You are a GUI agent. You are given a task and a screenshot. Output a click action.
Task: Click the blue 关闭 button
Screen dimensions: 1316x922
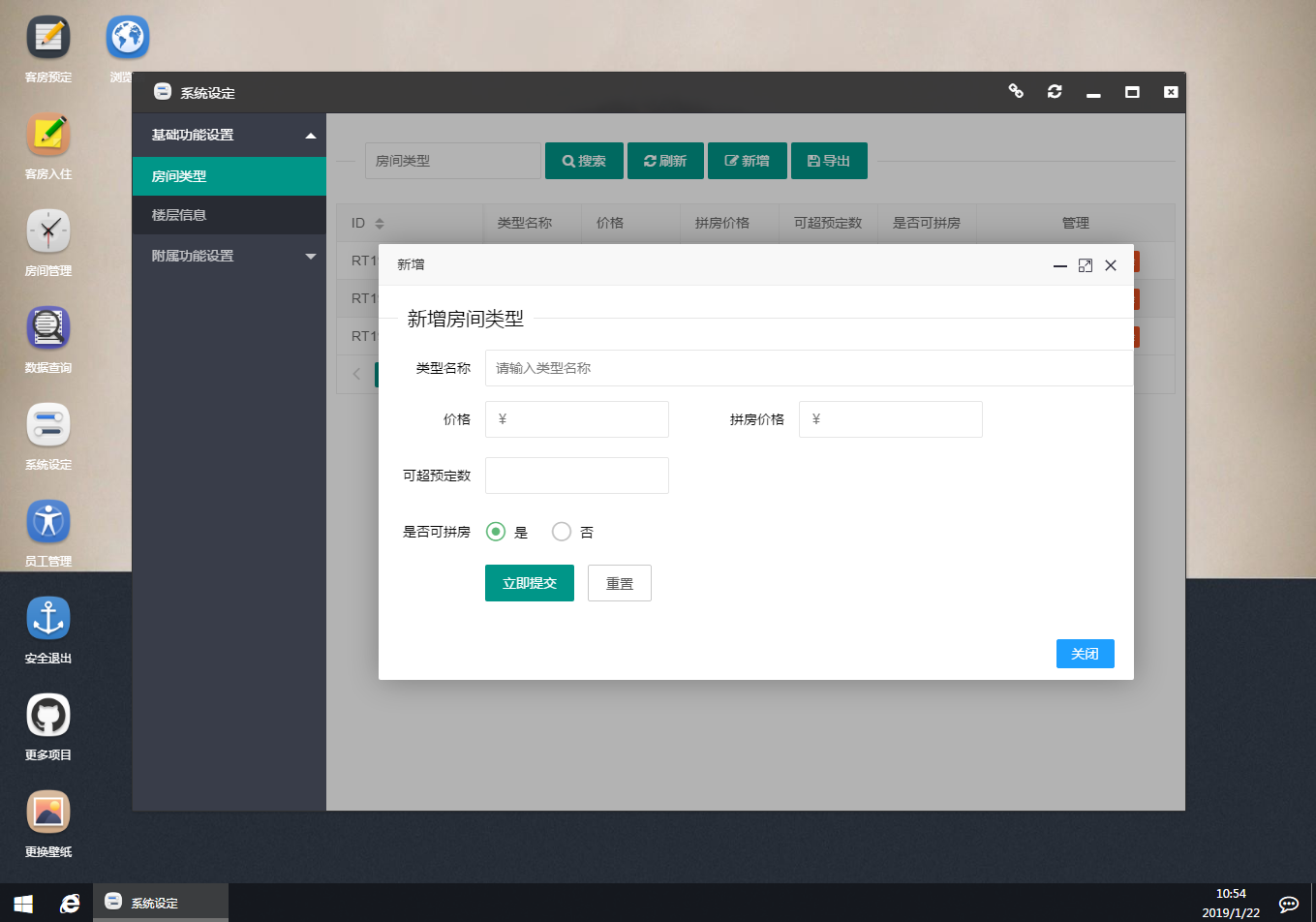[1086, 654]
